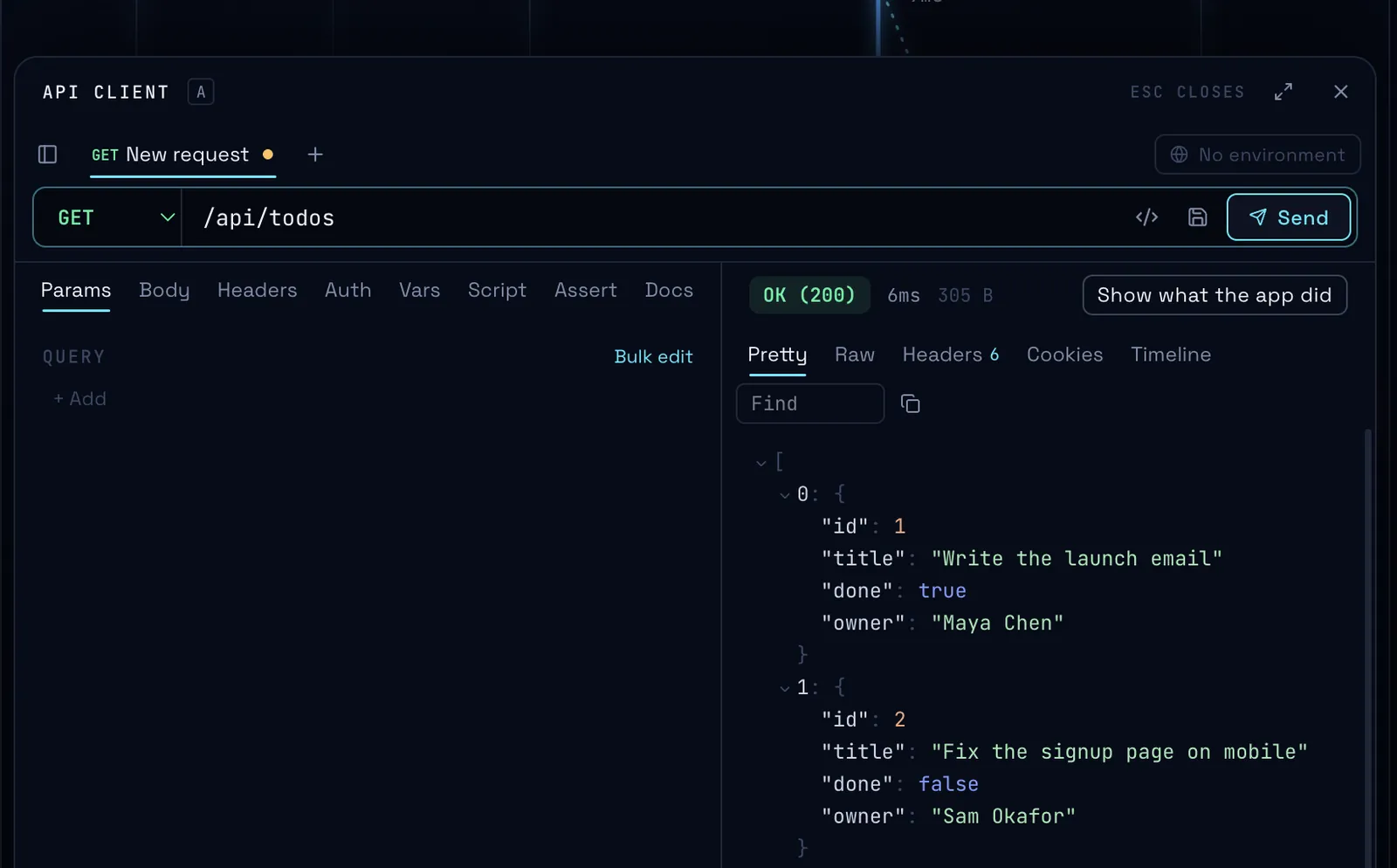Open the No environment selector
This screenshot has width=1397, height=868.
[x=1257, y=155]
